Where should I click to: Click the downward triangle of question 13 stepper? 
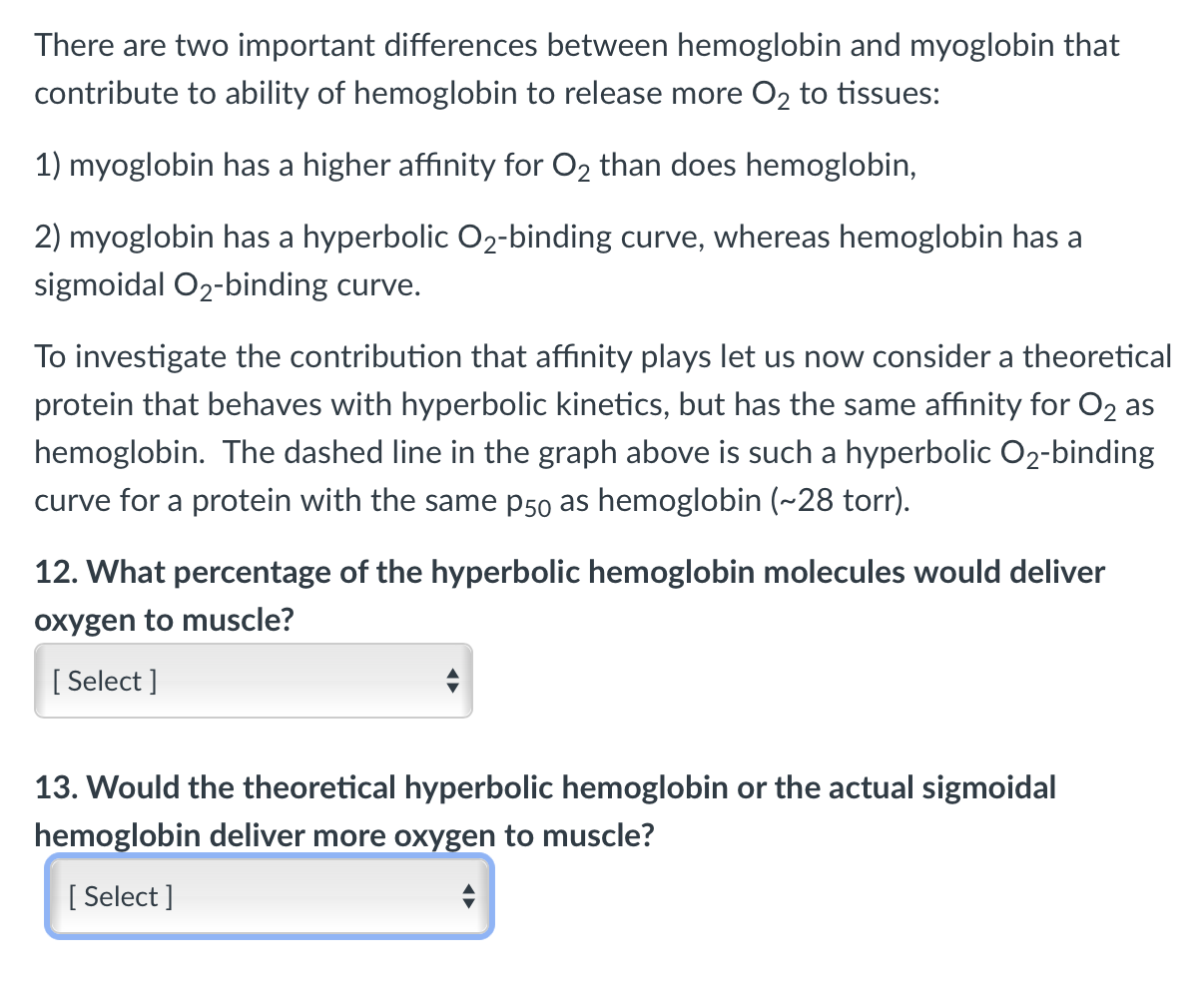[x=468, y=902]
